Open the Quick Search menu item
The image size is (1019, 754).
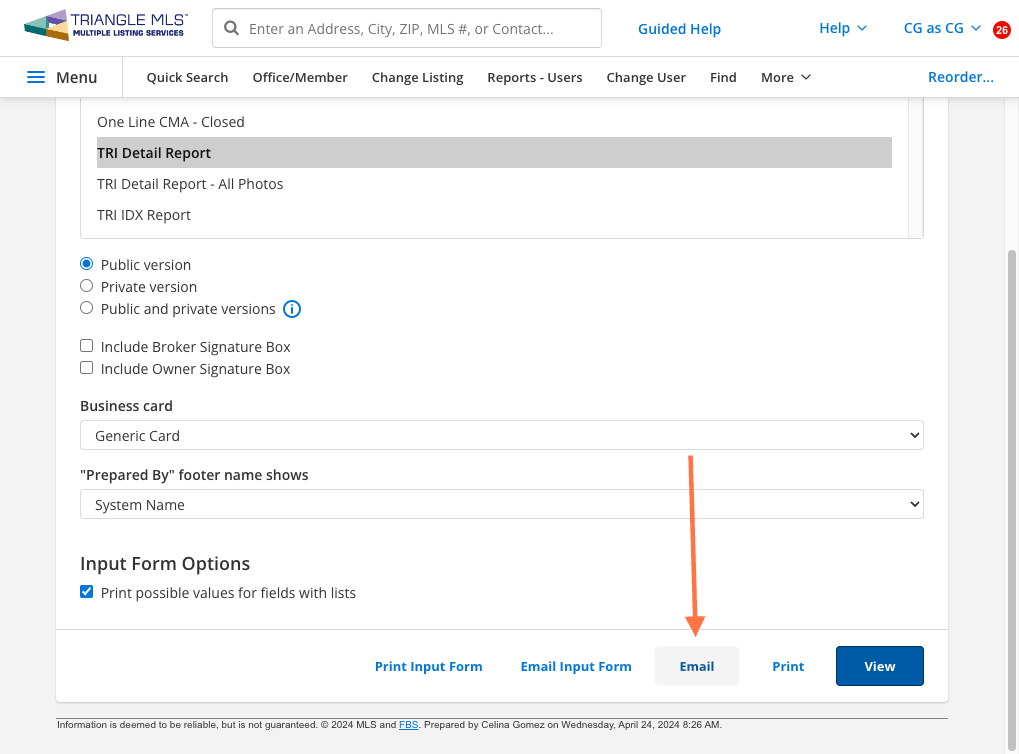pyautogui.click(x=187, y=77)
